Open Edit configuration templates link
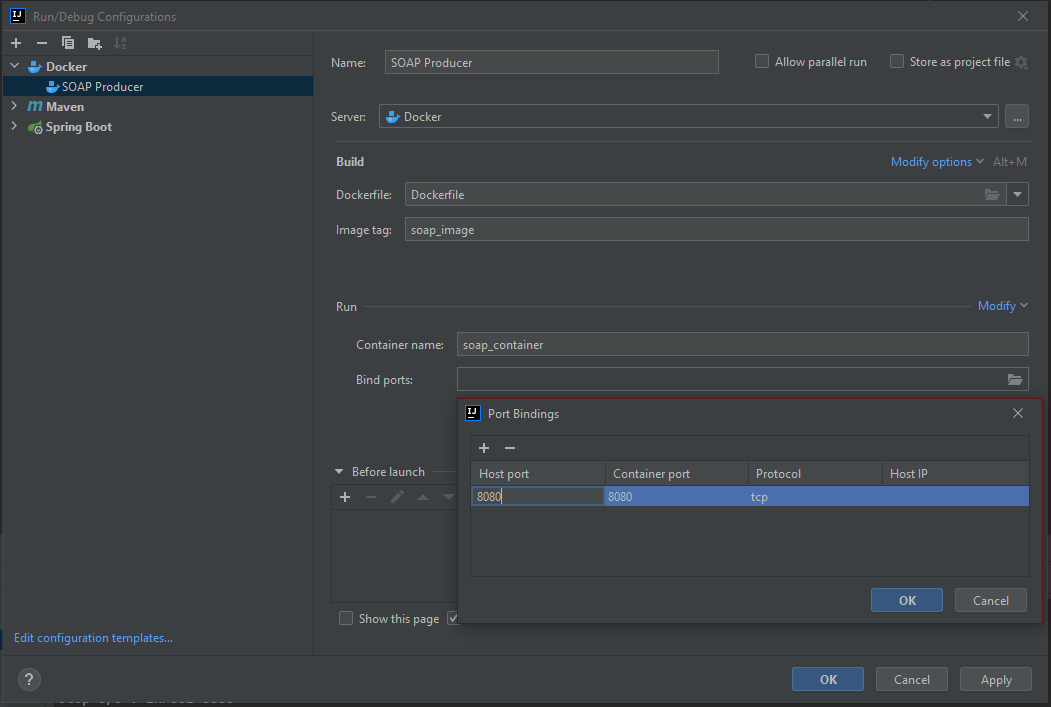 pos(93,637)
